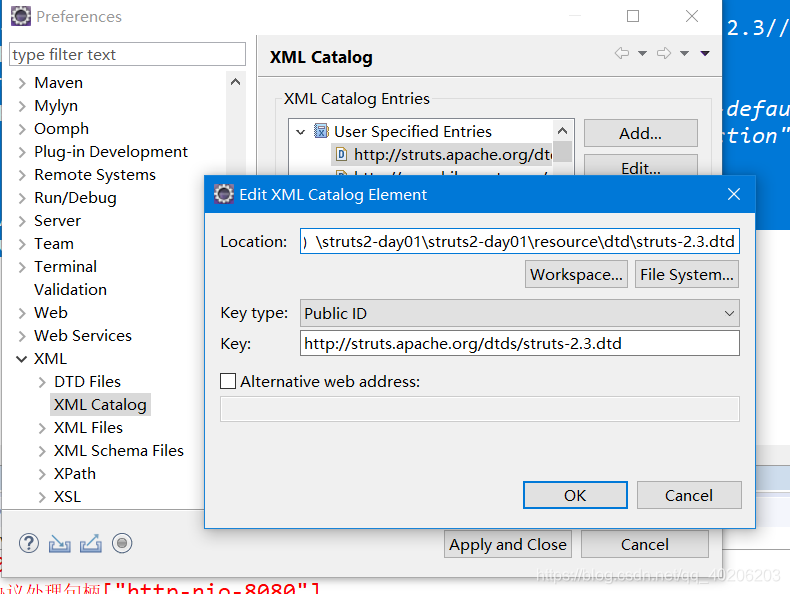Collapse the XML tree node
This screenshot has height=594, width=790.
click(22, 359)
